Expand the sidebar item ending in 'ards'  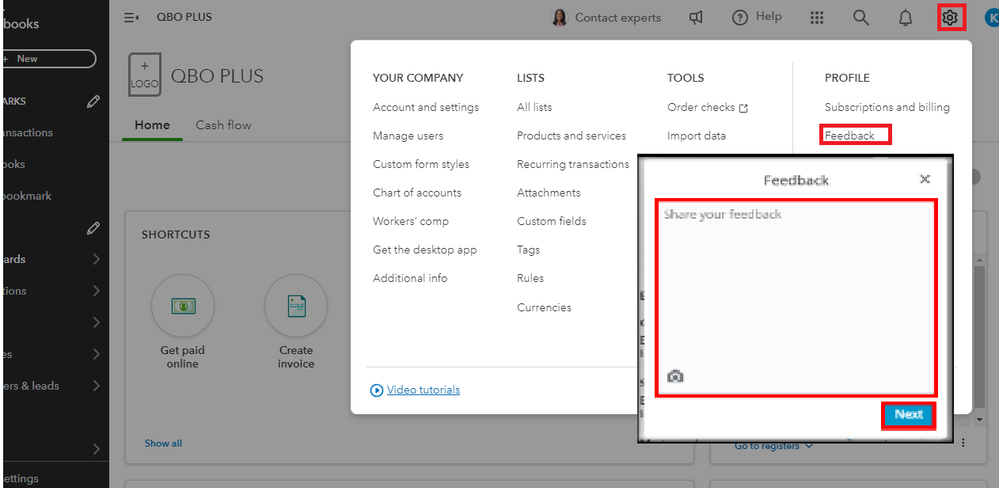[96, 259]
